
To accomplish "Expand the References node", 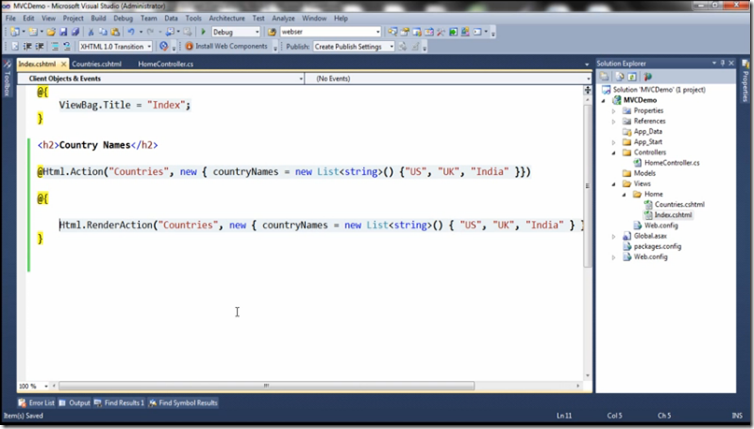I will tap(614, 121).
